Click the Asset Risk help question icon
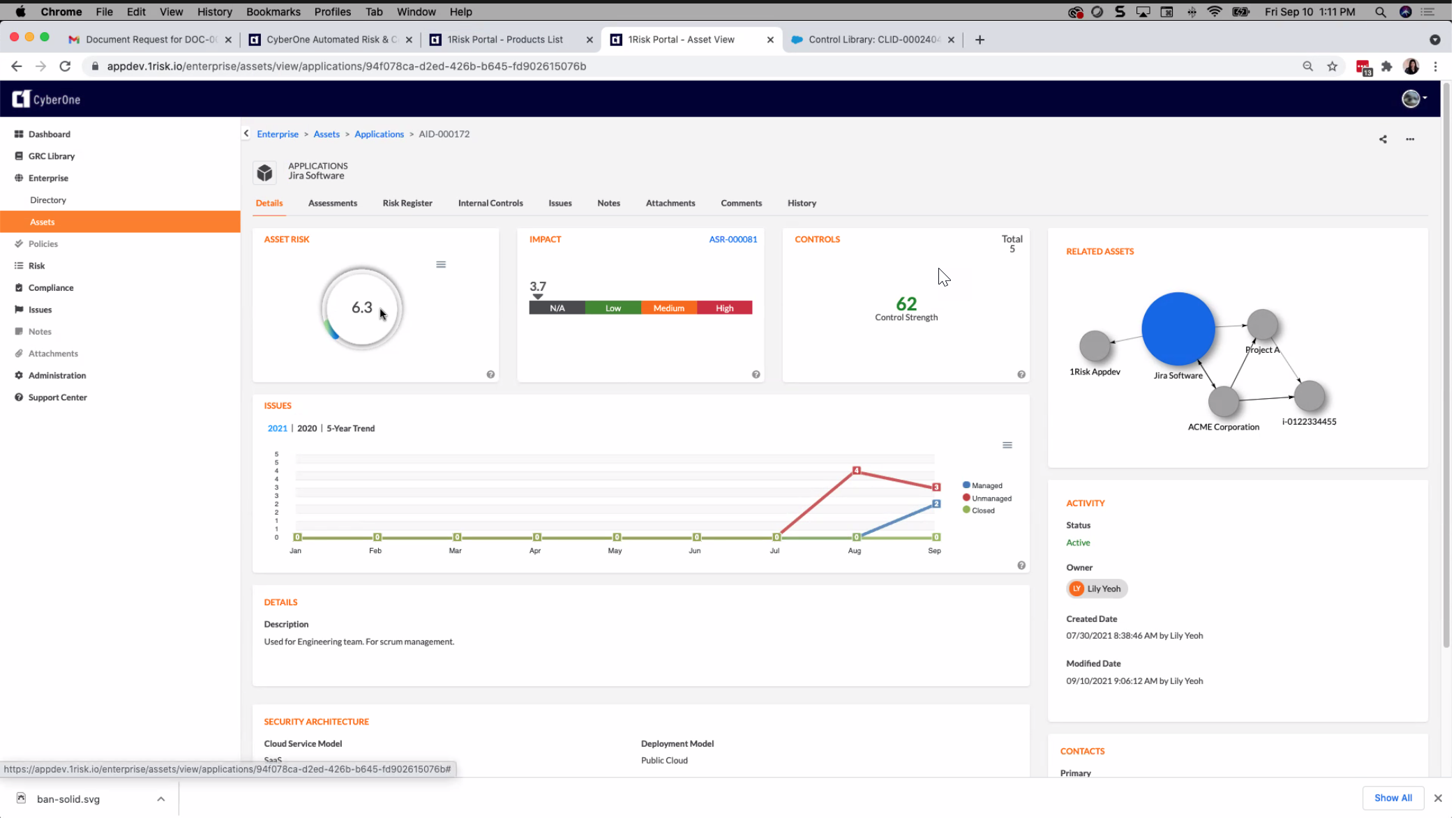 coord(491,375)
